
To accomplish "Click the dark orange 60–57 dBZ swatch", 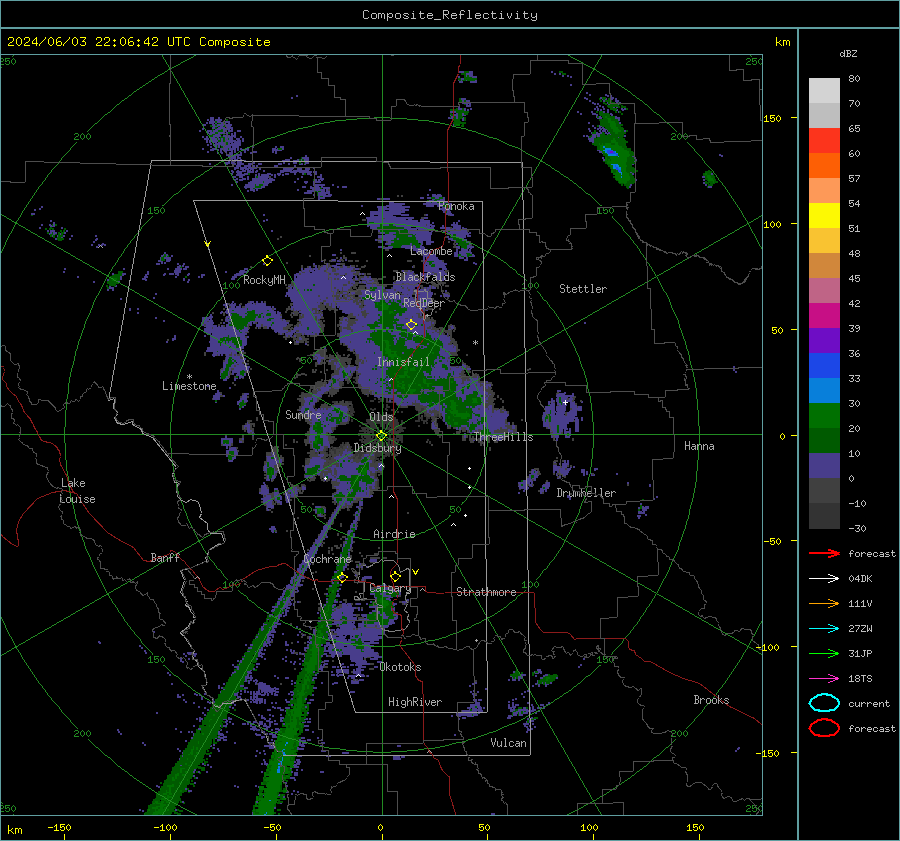I will tap(824, 166).
